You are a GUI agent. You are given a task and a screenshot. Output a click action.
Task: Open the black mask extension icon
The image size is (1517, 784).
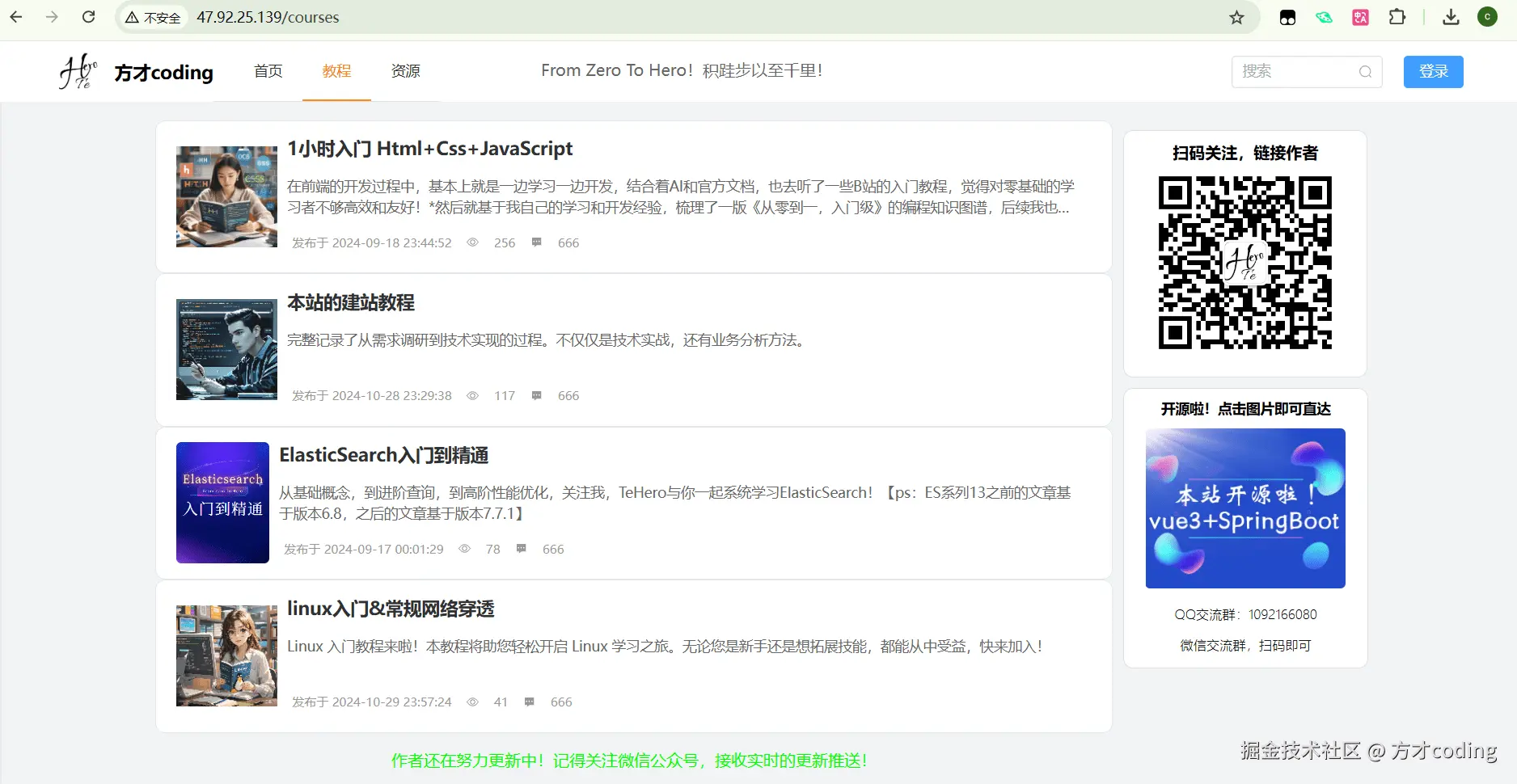pos(1287,17)
